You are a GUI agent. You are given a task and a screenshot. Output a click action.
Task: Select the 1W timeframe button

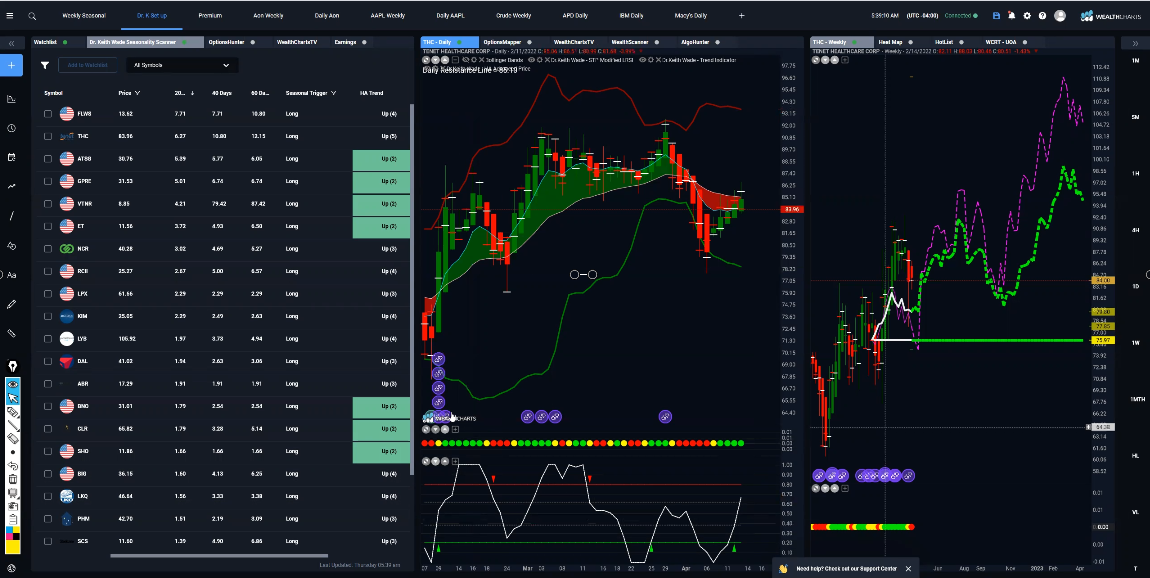click(x=1135, y=343)
